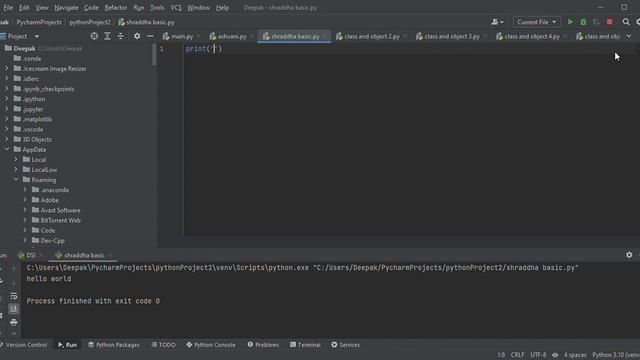
Task: Run the current file with the green play icon
Action: pyautogui.click(x=570, y=22)
